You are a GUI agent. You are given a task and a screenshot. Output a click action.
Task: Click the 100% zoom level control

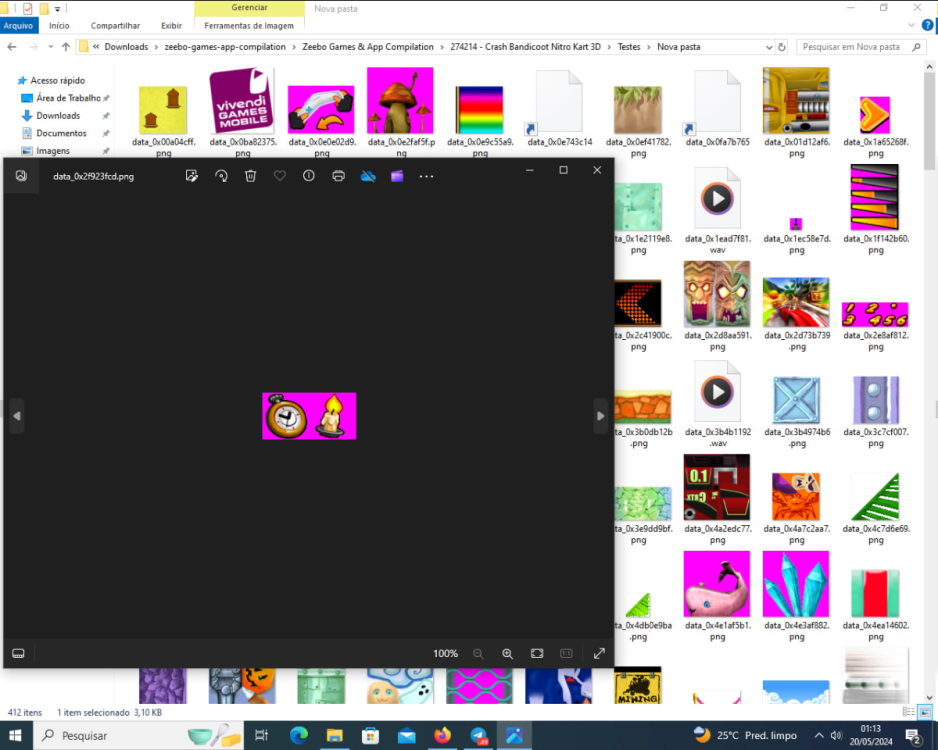(445, 653)
